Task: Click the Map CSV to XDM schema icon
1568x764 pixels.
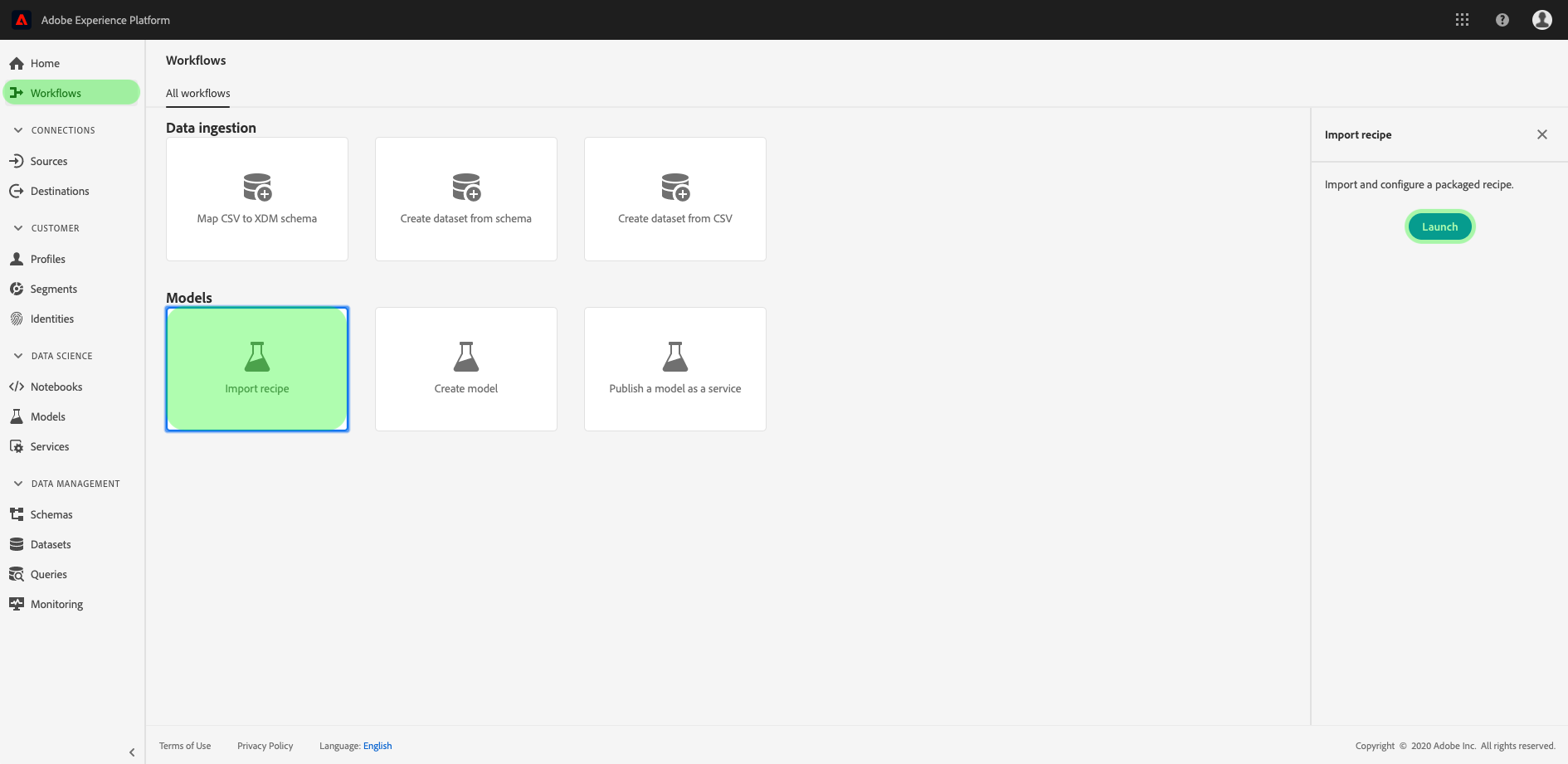Action: tap(257, 187)
